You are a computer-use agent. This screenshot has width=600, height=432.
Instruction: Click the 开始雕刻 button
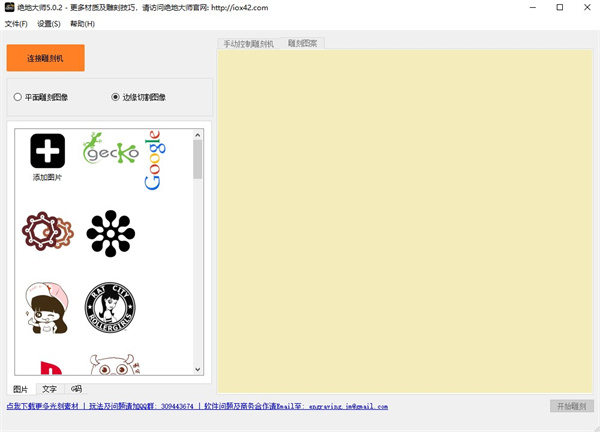coord(572,406)
